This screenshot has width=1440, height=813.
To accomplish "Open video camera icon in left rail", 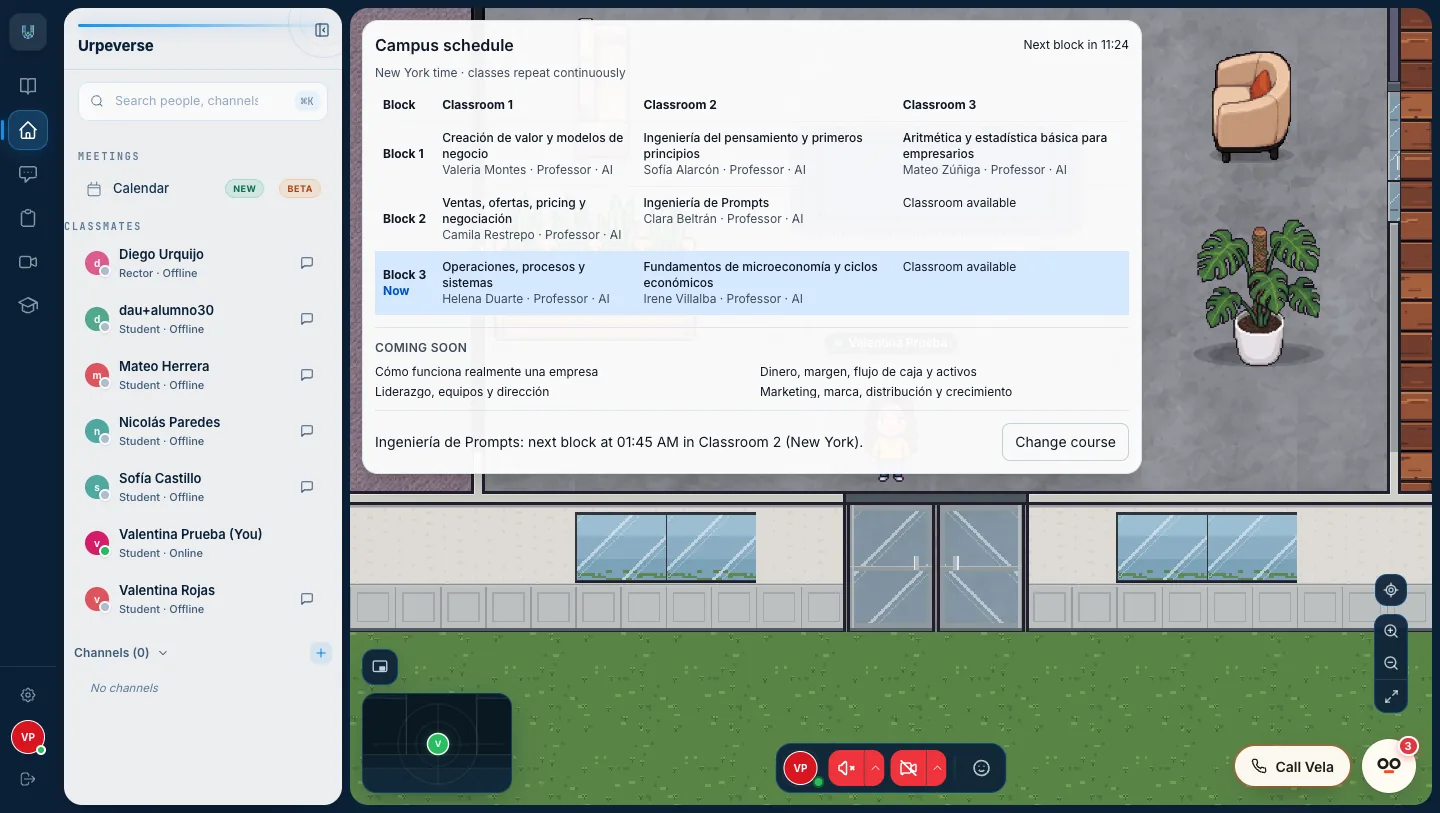I will pyautogui.click(x=28, y=262).
